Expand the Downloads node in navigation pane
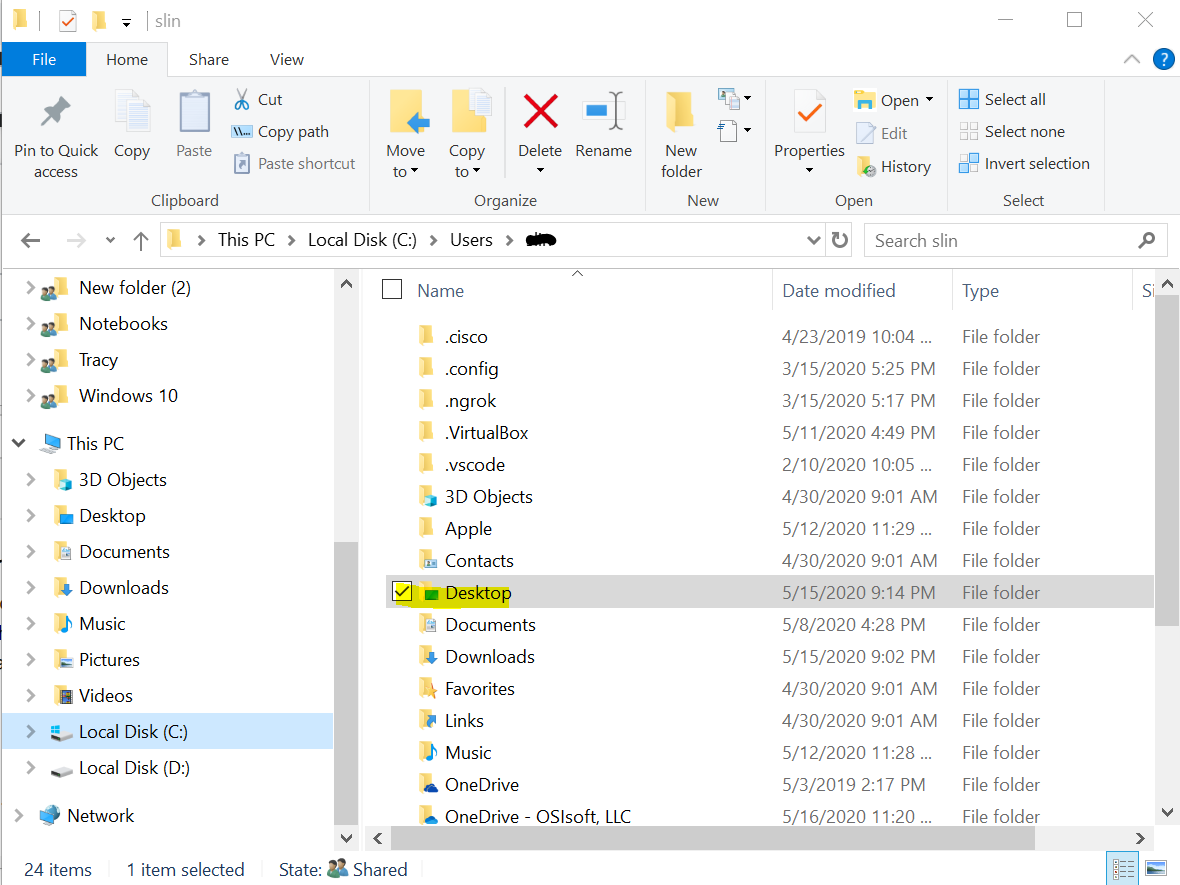This screenshot has width=1180, height=885. (x=31, y=588)
